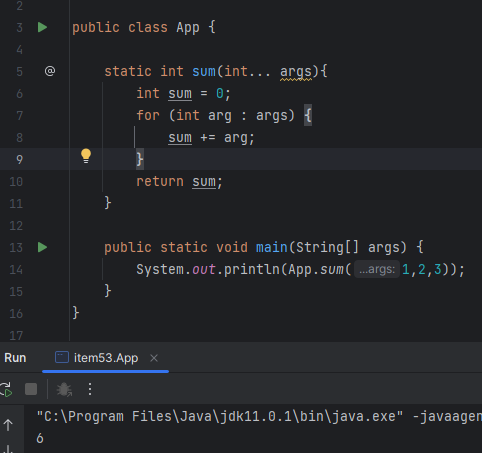
Task: Click the closing brace on line 9
Action: coord(140,159)
